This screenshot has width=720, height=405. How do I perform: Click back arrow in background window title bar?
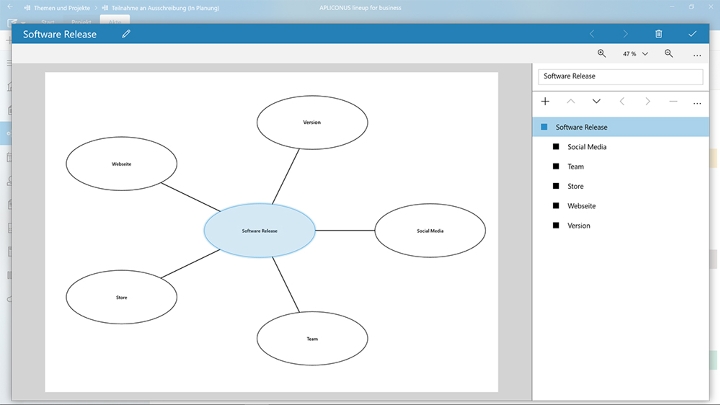10,7
